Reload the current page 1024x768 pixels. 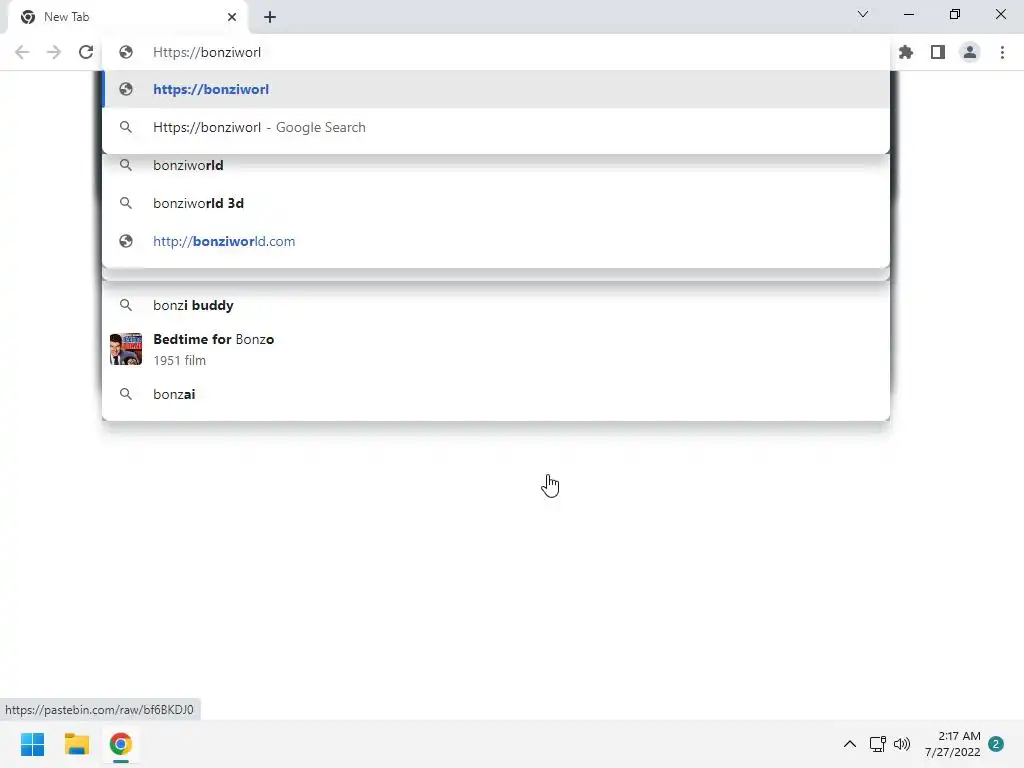point(86,52)
